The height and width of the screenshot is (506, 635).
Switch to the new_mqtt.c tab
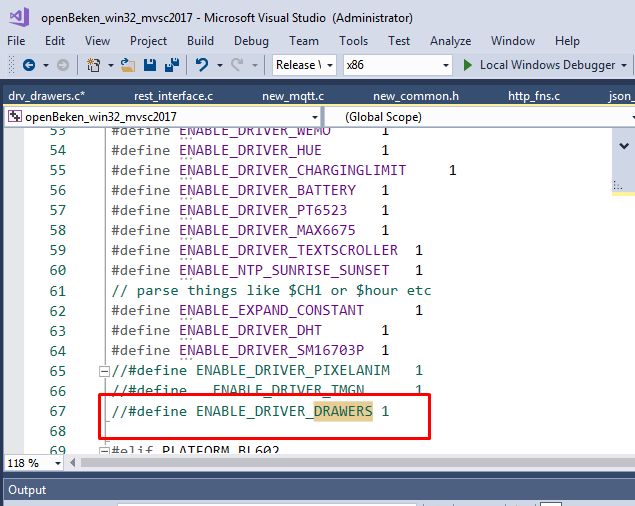(293, 96)
